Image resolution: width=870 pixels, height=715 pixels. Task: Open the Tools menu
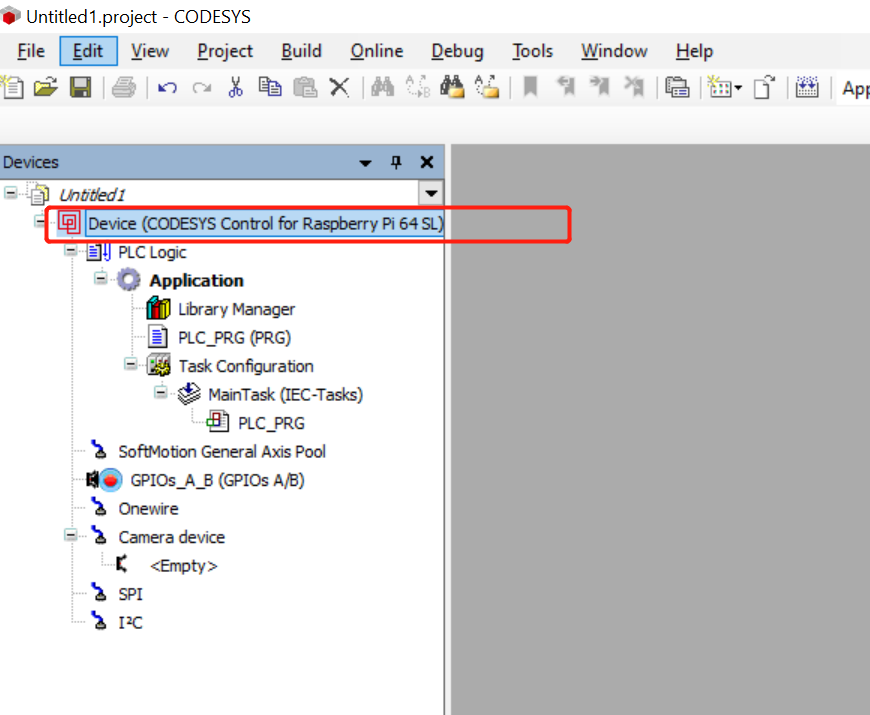pyautogui.click(x=532, y=51)
